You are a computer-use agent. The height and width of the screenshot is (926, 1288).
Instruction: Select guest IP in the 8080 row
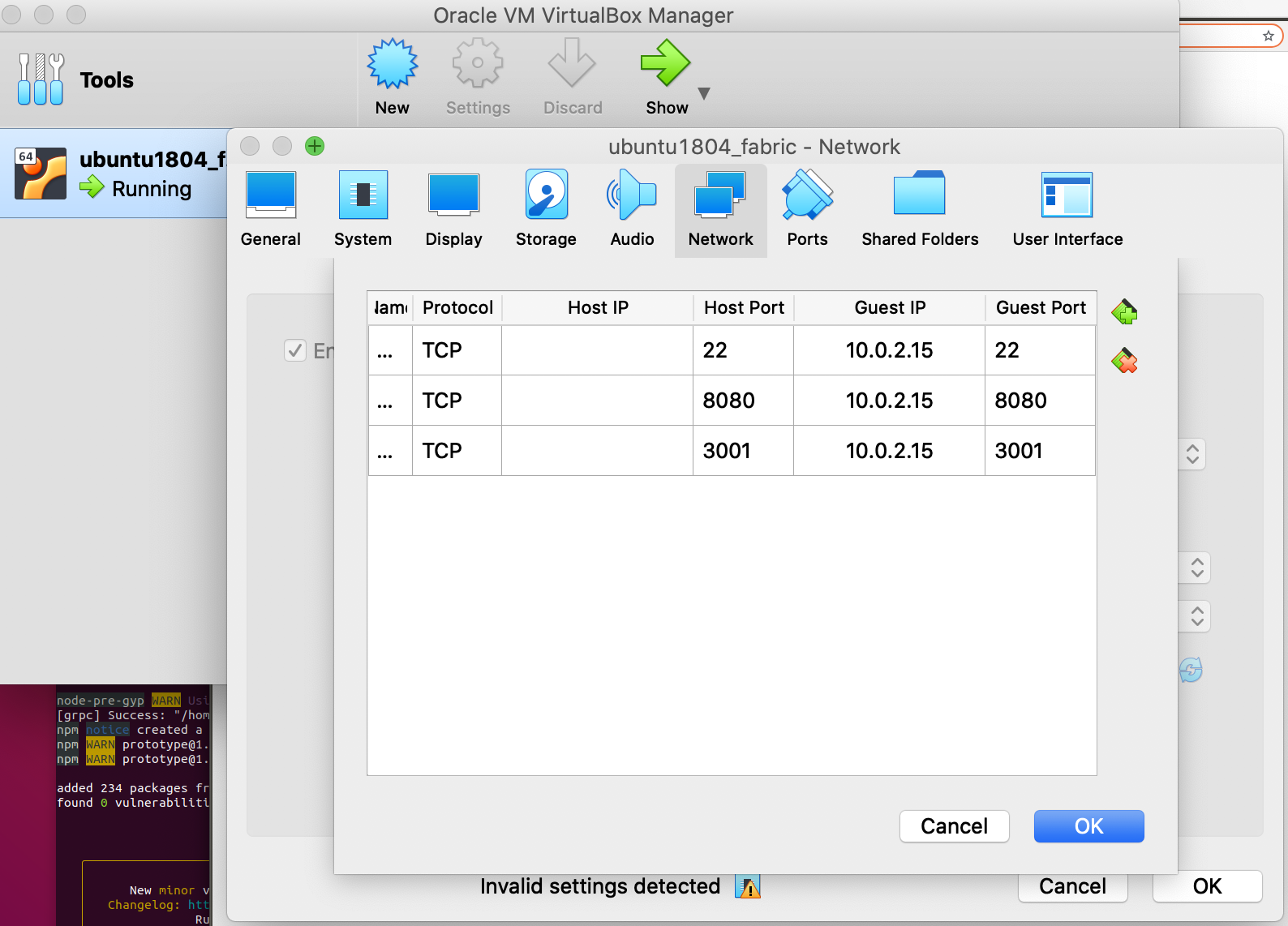(x=890, y=401)
